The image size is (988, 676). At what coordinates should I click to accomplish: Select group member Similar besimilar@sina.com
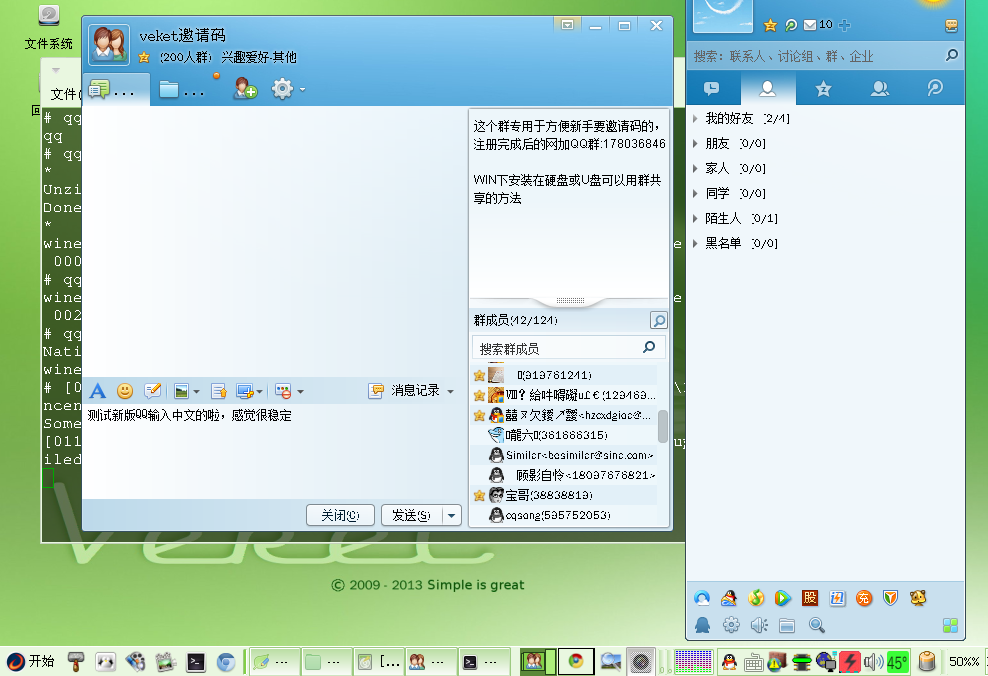click(564, 455)
